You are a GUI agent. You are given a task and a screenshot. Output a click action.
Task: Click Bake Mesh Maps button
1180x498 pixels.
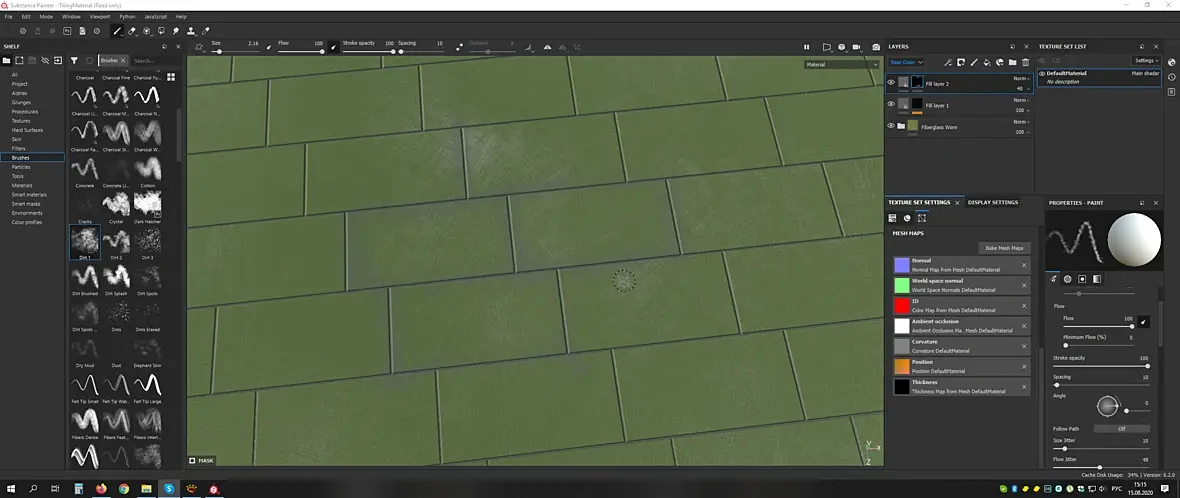pos(1004,248)
